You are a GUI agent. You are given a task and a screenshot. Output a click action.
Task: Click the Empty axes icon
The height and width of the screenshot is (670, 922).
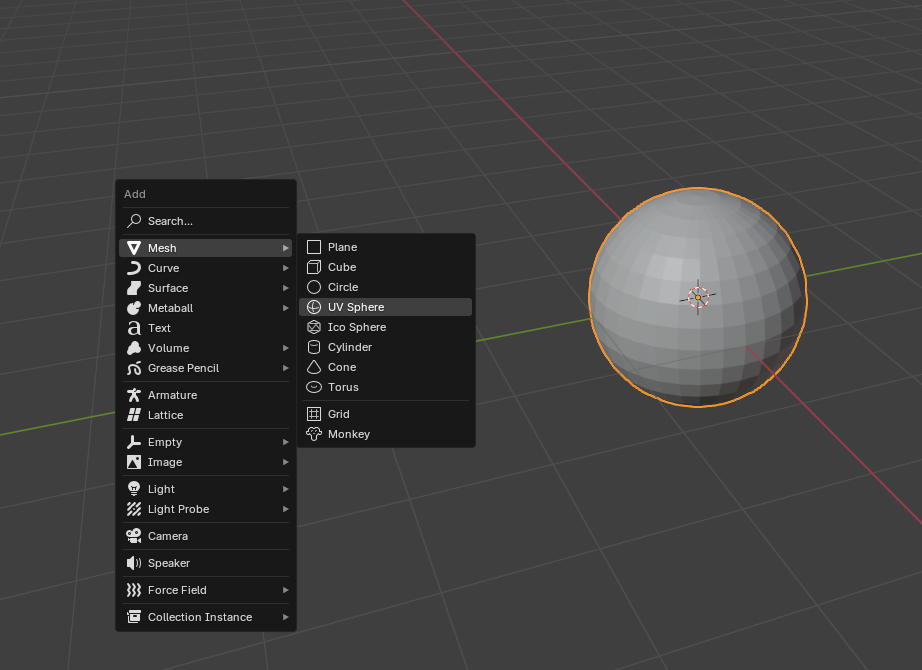[x=134, y=442]
